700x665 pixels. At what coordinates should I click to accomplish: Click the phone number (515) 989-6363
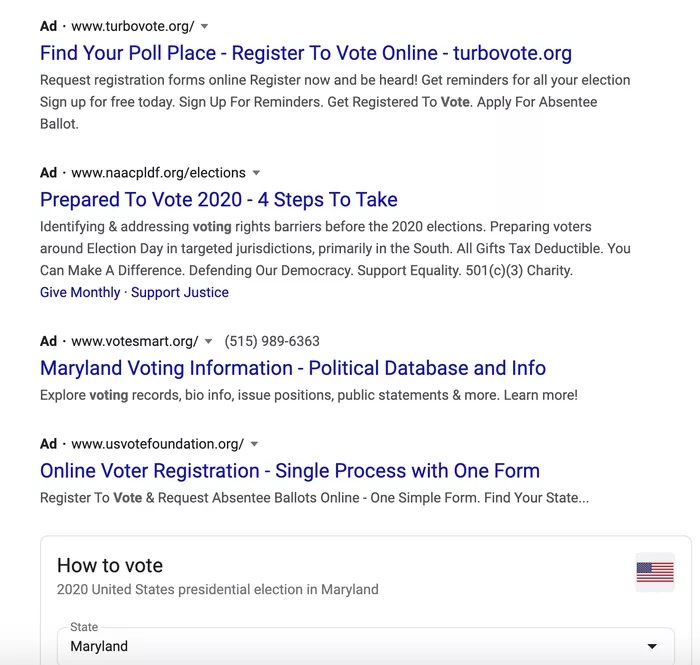coord(272,341)
